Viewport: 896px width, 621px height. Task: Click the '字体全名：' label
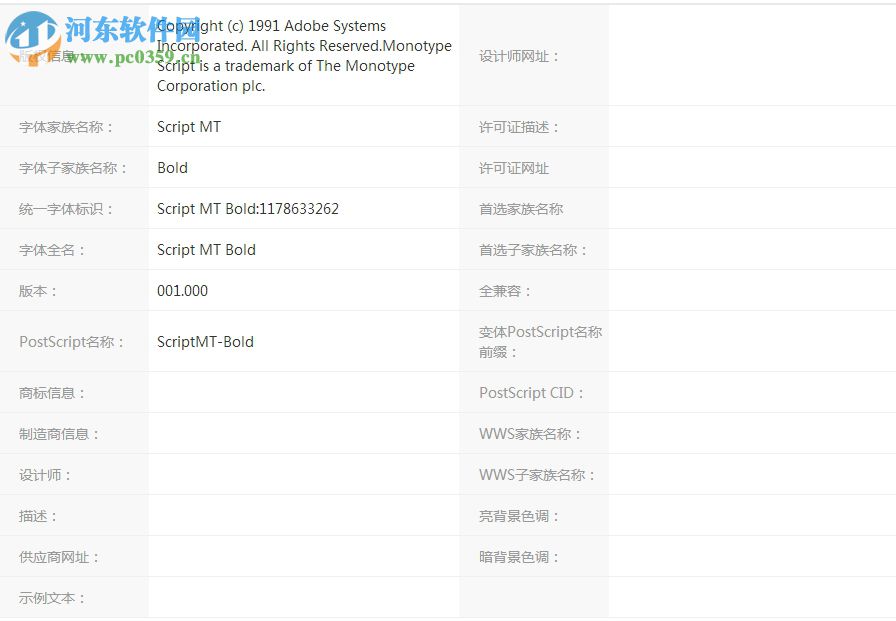53,250
